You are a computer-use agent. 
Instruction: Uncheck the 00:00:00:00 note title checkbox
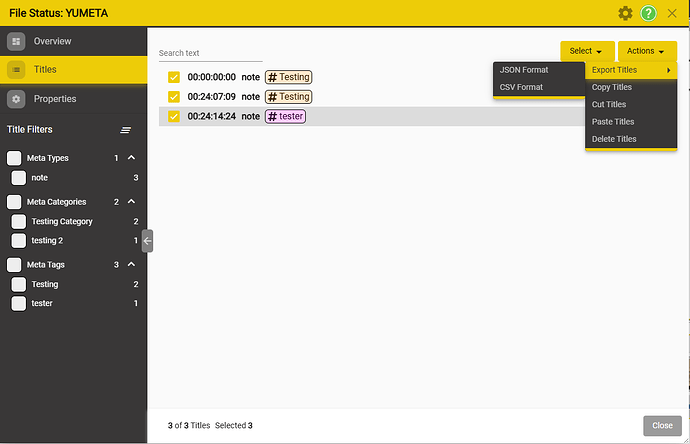(174, 77)
